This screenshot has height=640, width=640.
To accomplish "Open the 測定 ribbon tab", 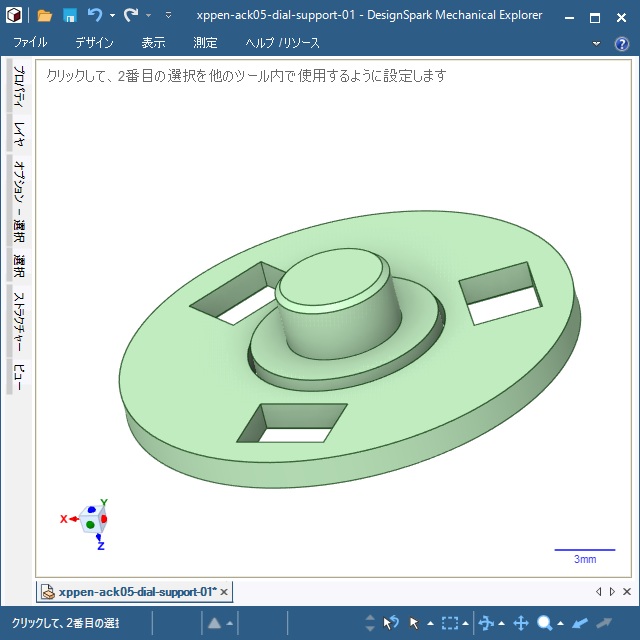I will click(205, 43).
